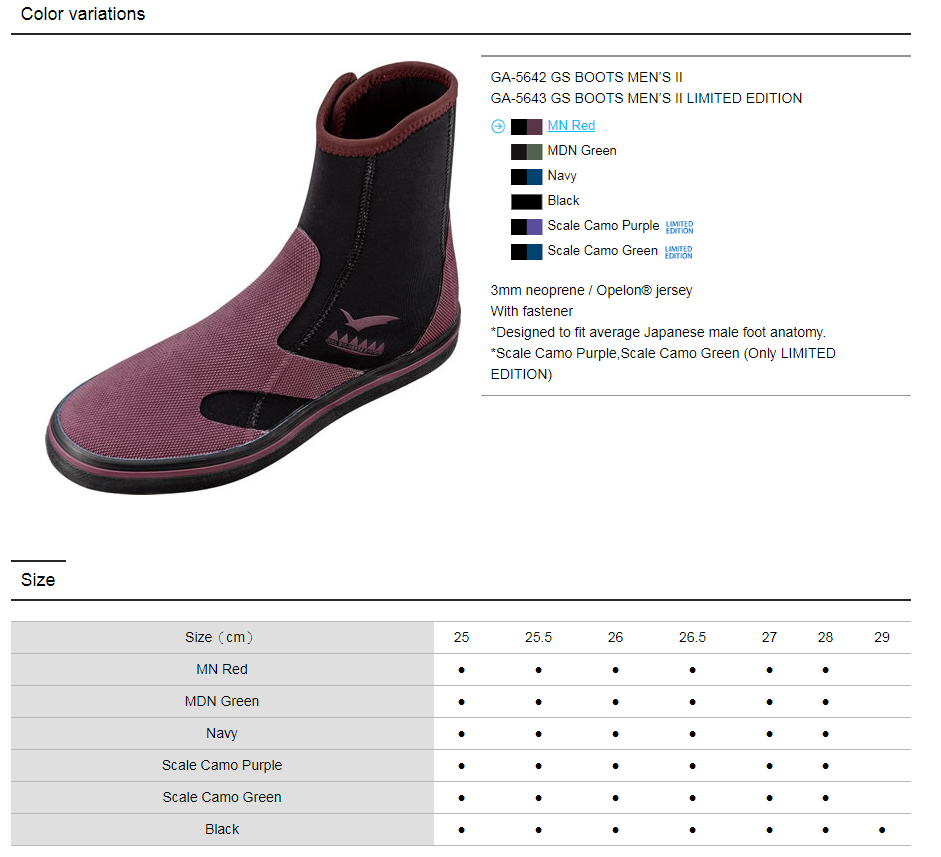Choose the Navy color label
This screenshot has width=941, height=857.
[x=562, y=176]
